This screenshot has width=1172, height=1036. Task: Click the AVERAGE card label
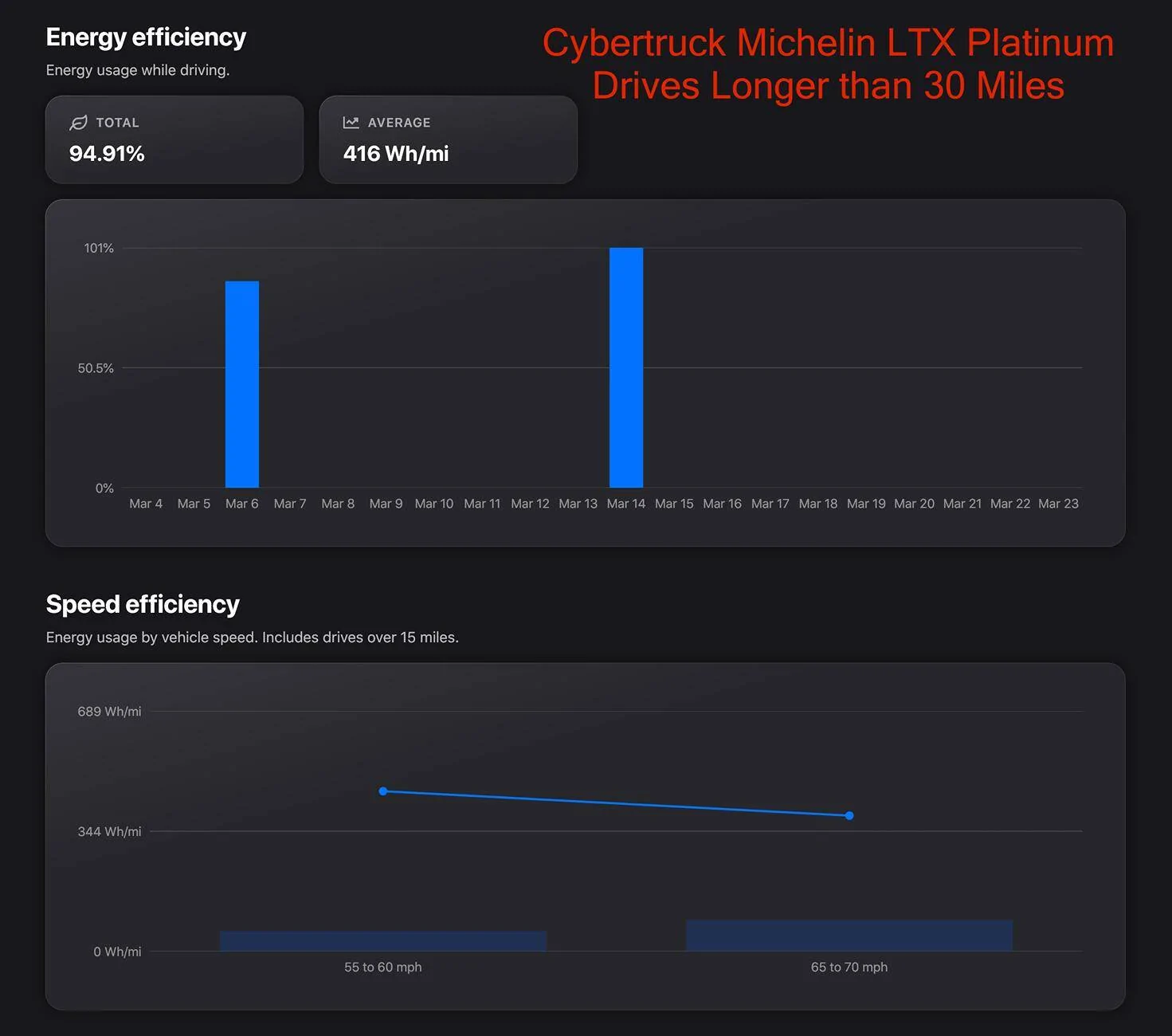399,123
